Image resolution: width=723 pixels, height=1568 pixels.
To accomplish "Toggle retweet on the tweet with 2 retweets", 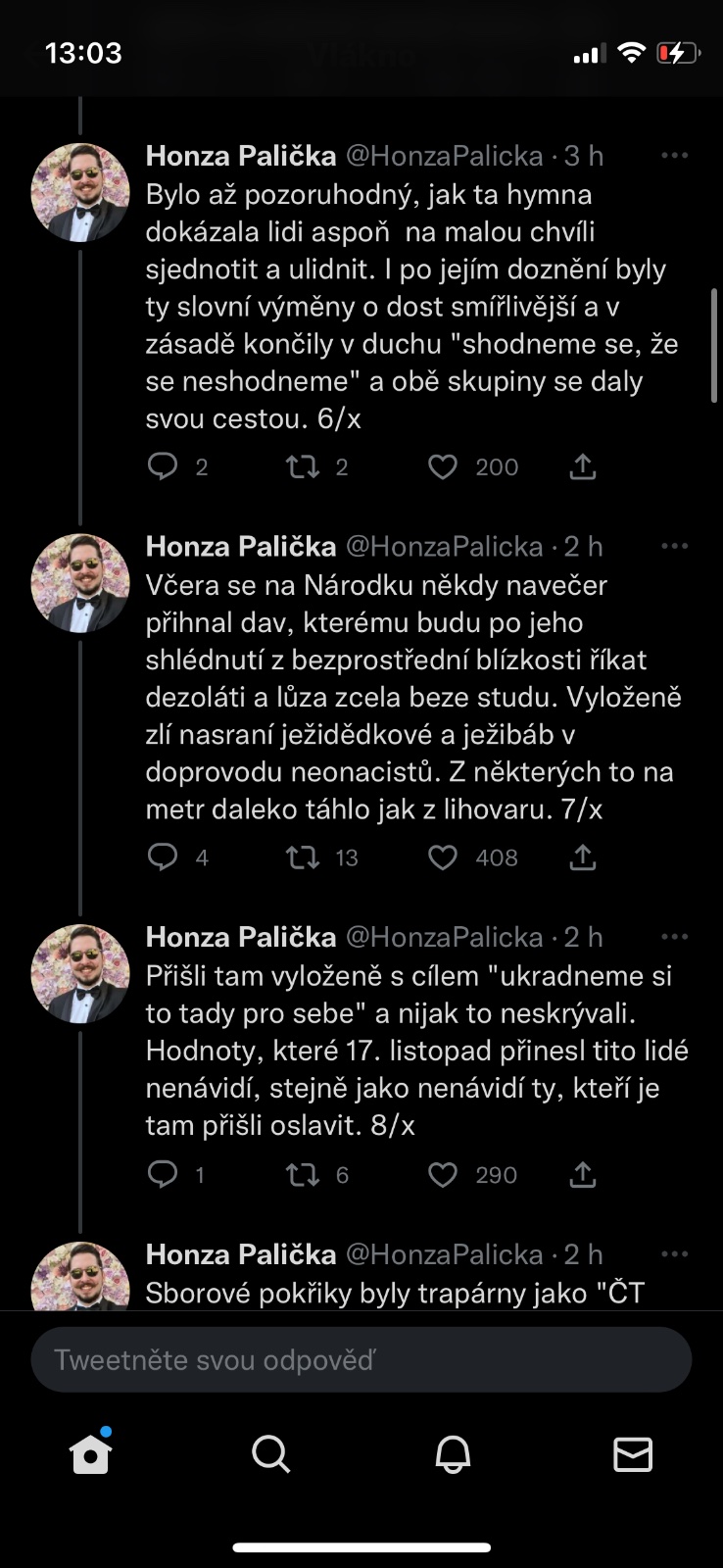I will 302,467.
